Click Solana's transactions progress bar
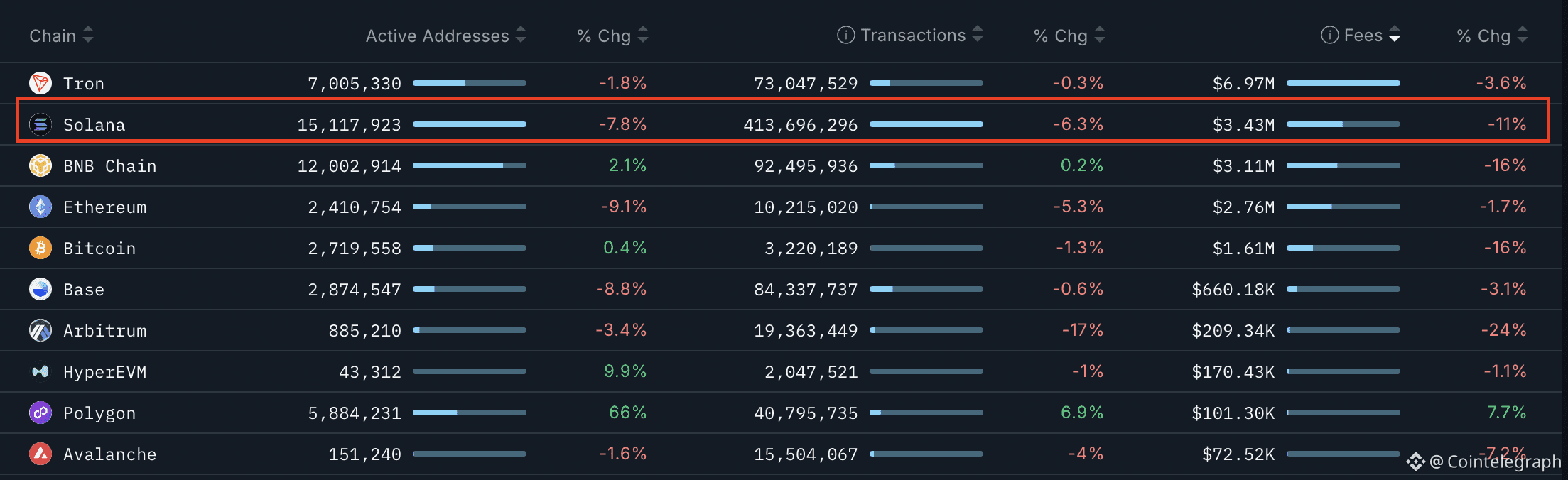This screenshot has height=480, width=1568. point(926,124)
